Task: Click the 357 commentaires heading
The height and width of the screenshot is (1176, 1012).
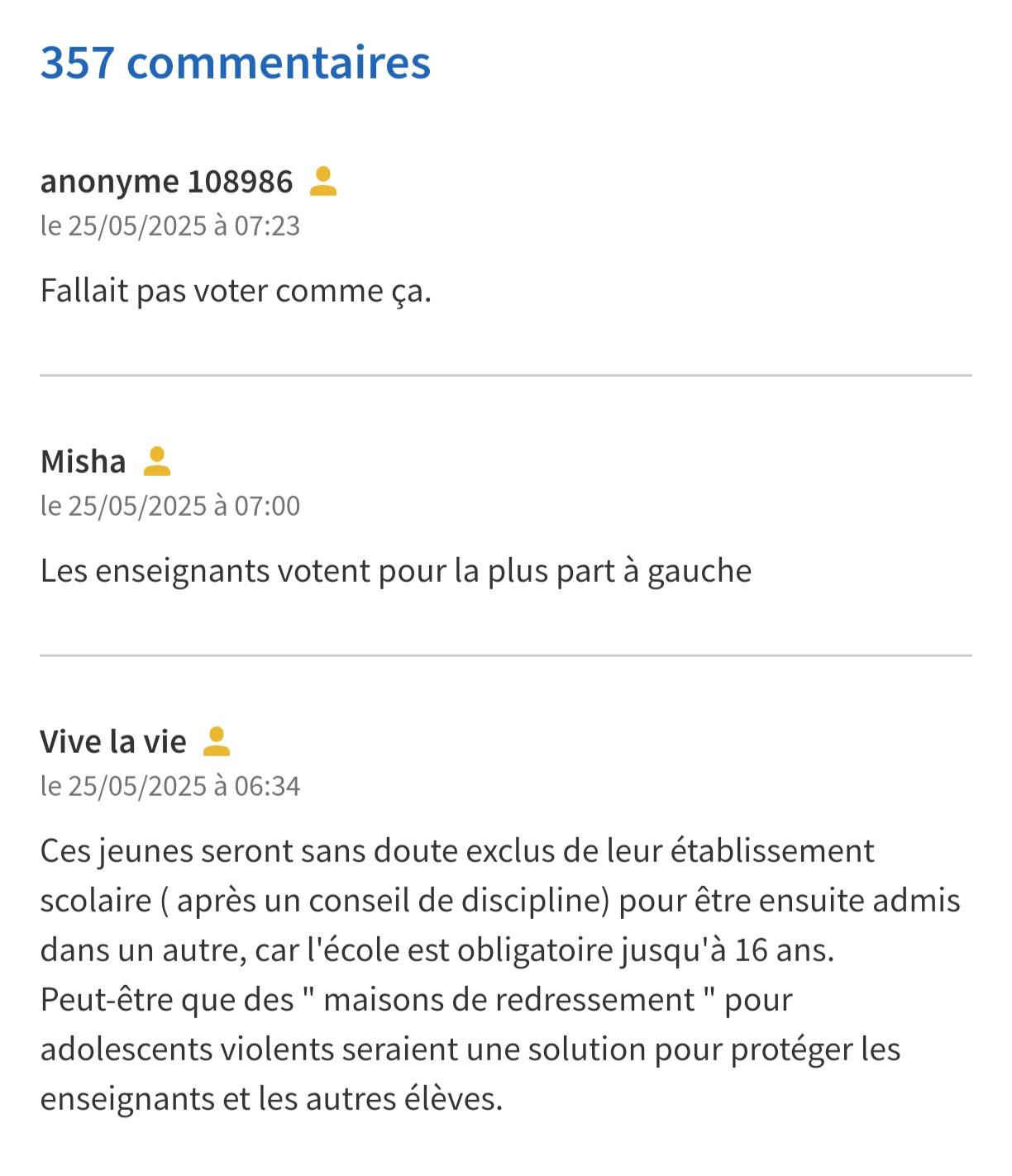Action: coord(236,62)
